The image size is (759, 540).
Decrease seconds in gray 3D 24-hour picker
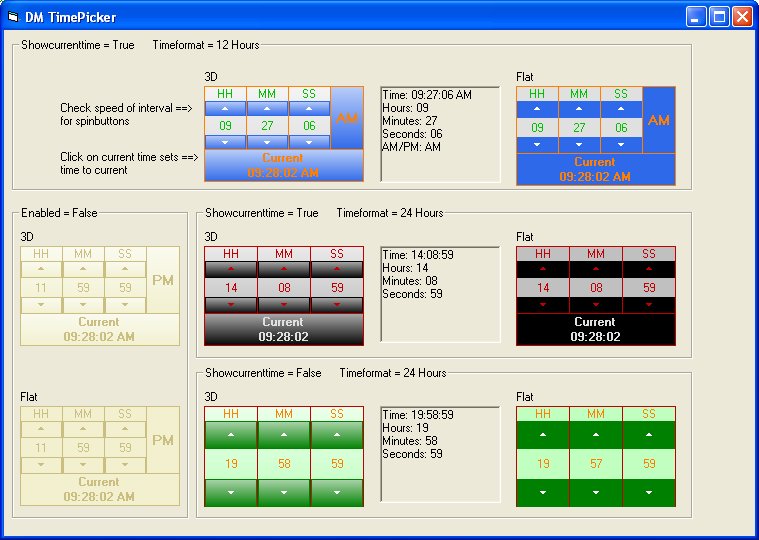pos(337,304)
